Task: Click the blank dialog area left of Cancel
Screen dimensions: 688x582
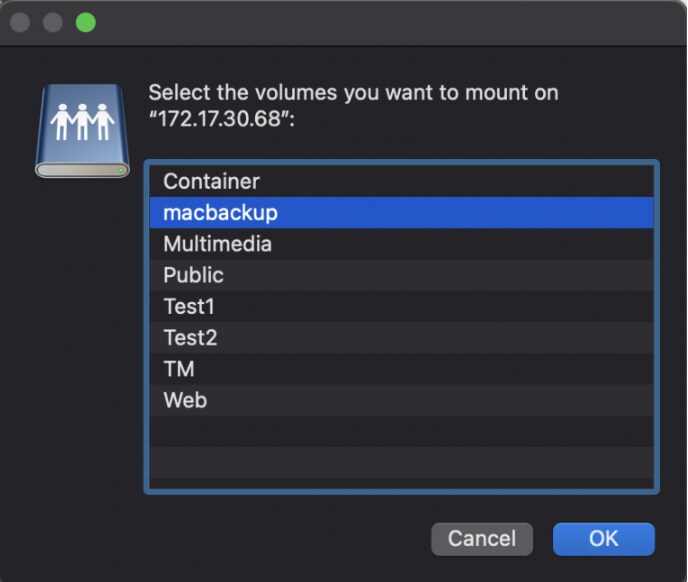Action: [x=250, y=538]
